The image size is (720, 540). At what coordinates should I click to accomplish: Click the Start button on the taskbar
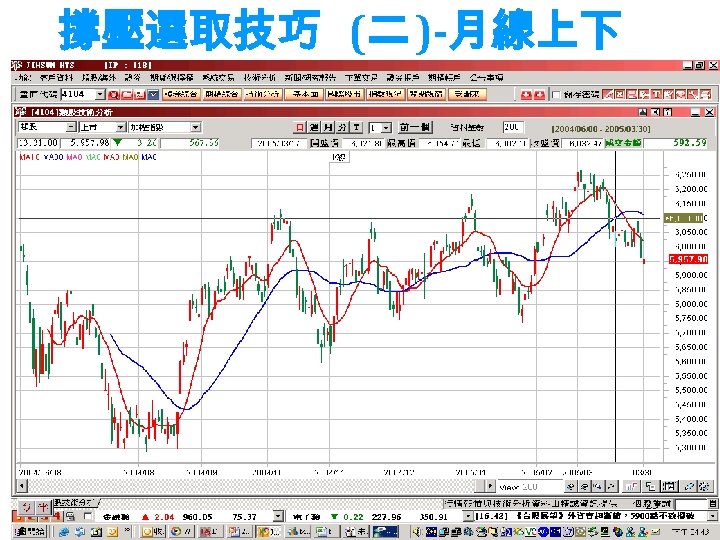[30, 532]
